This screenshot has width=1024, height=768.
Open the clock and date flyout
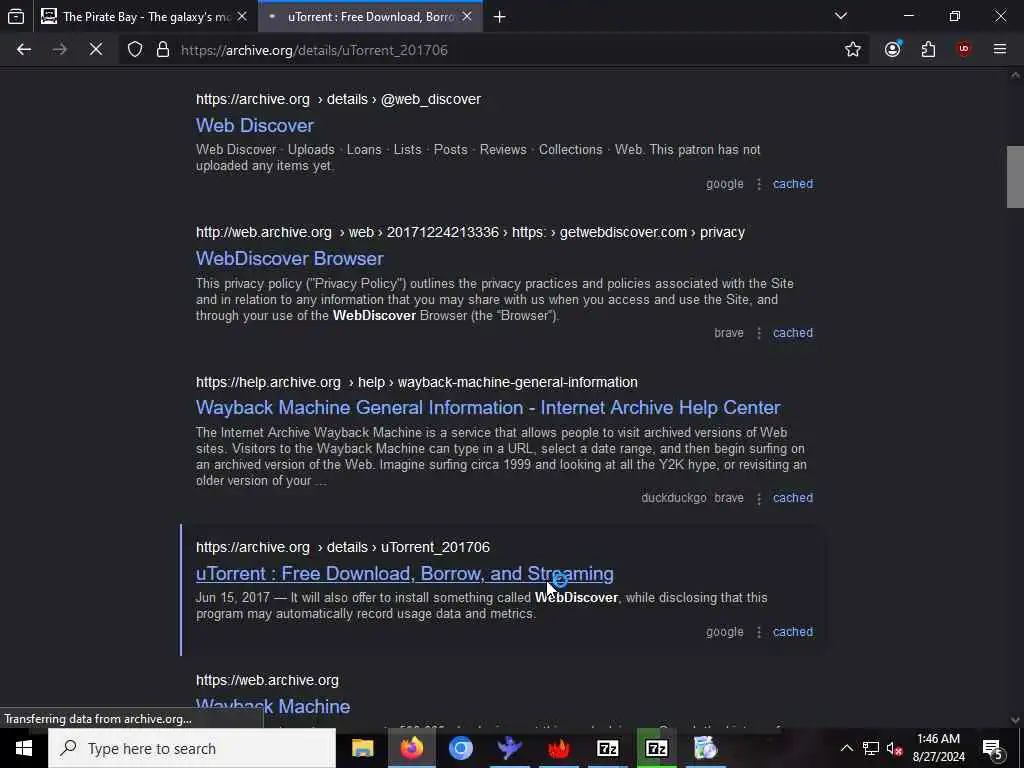938,748
